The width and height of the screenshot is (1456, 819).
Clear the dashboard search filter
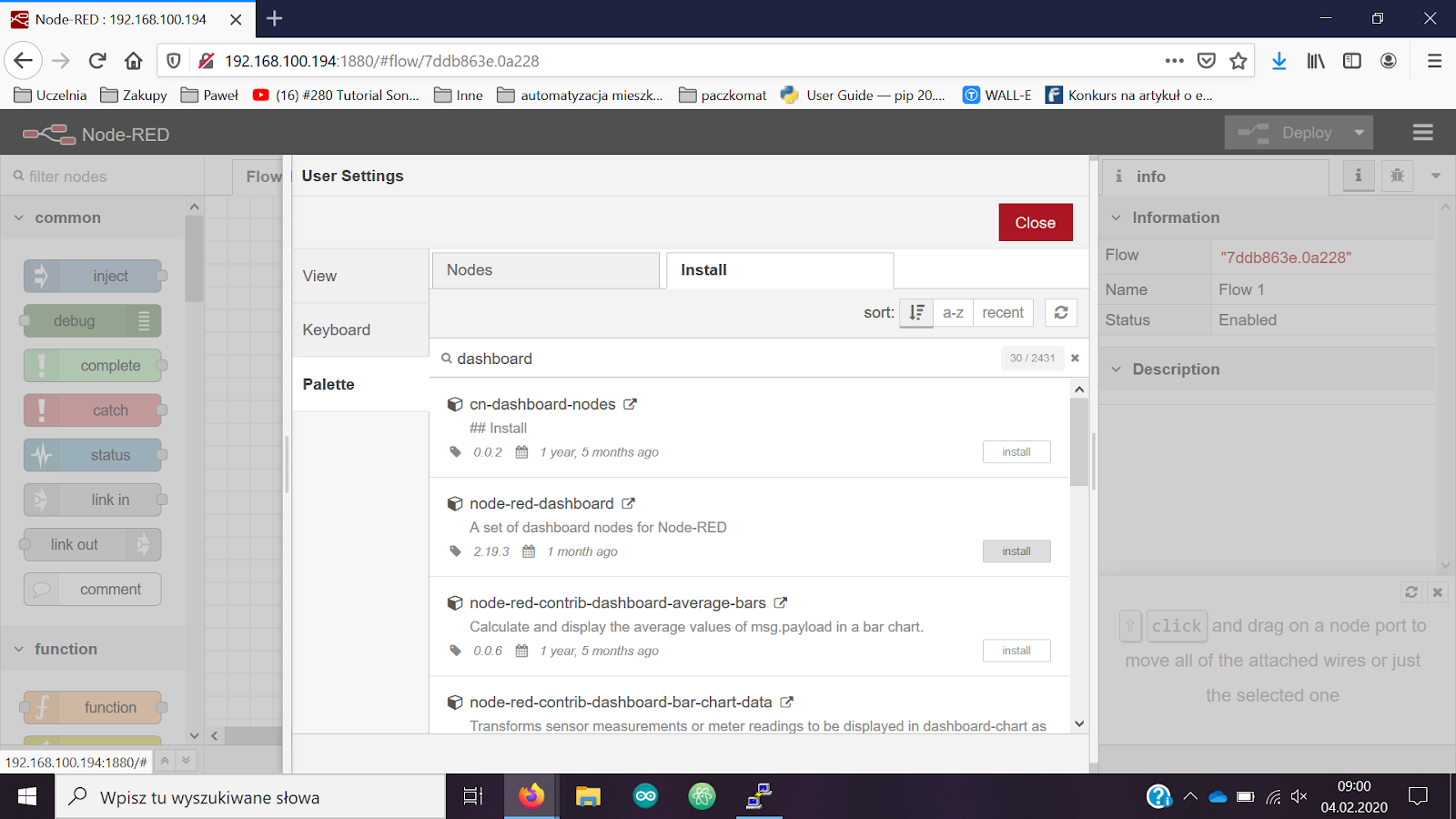pos(1075,358)
